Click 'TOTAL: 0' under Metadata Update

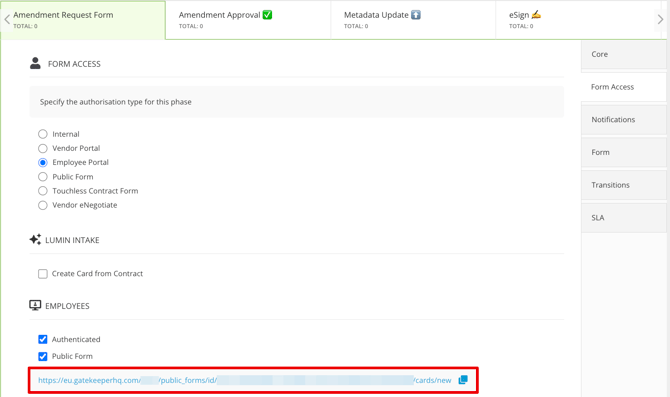pyautogui.click(x=356, y=26)
